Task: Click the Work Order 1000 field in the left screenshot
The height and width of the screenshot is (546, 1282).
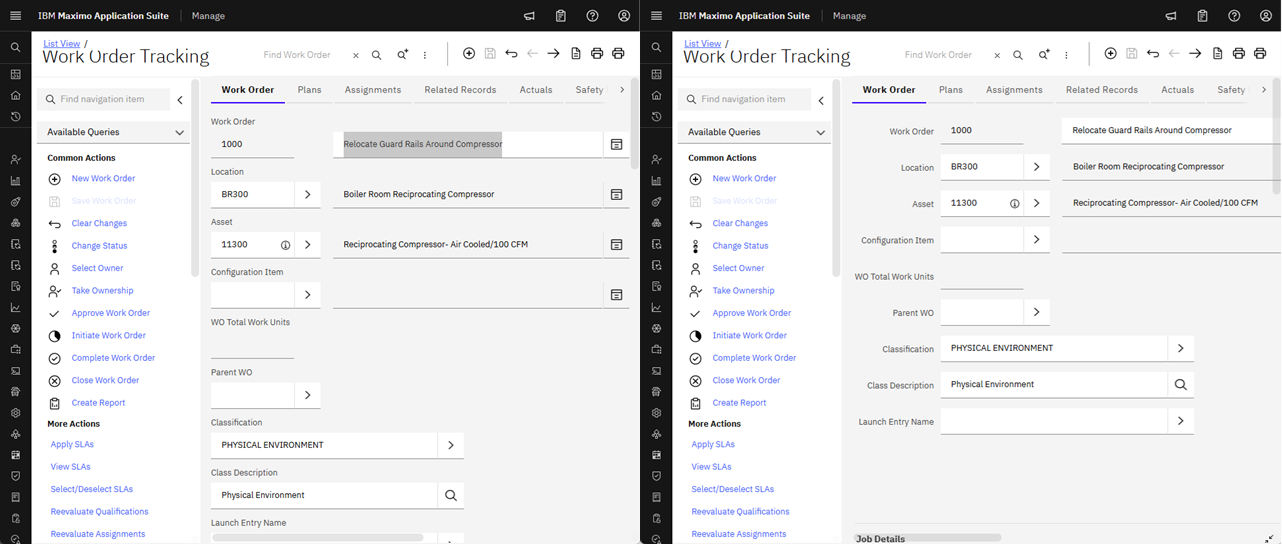Action: point(252,144)
